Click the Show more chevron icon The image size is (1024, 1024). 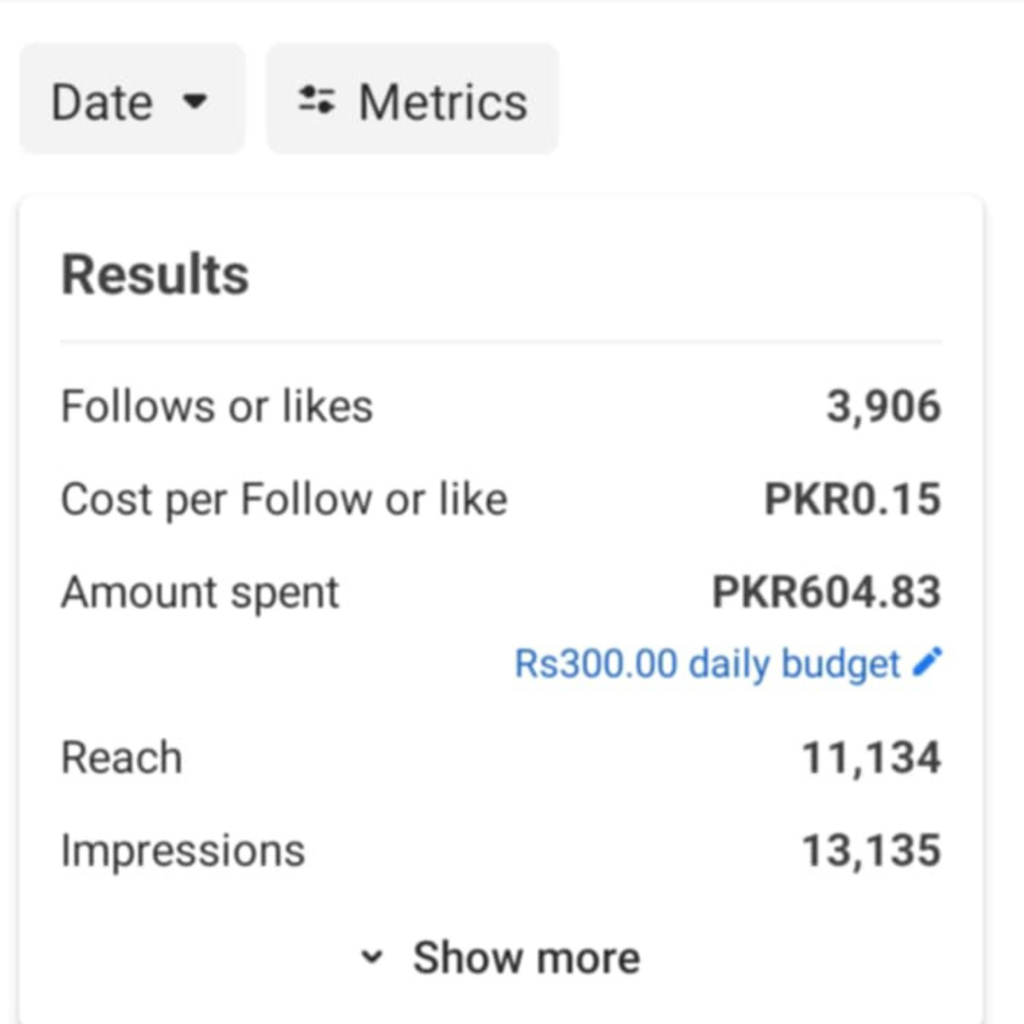(372, 957)
